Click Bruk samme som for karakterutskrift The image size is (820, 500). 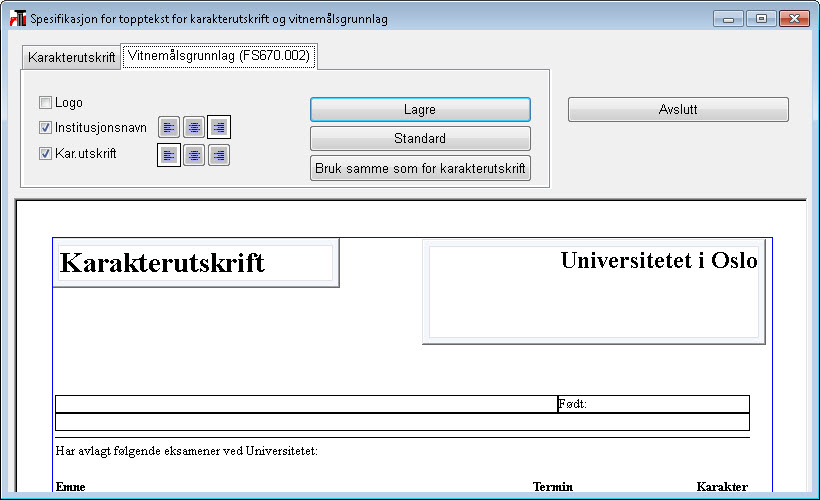[x=420, y=168]
